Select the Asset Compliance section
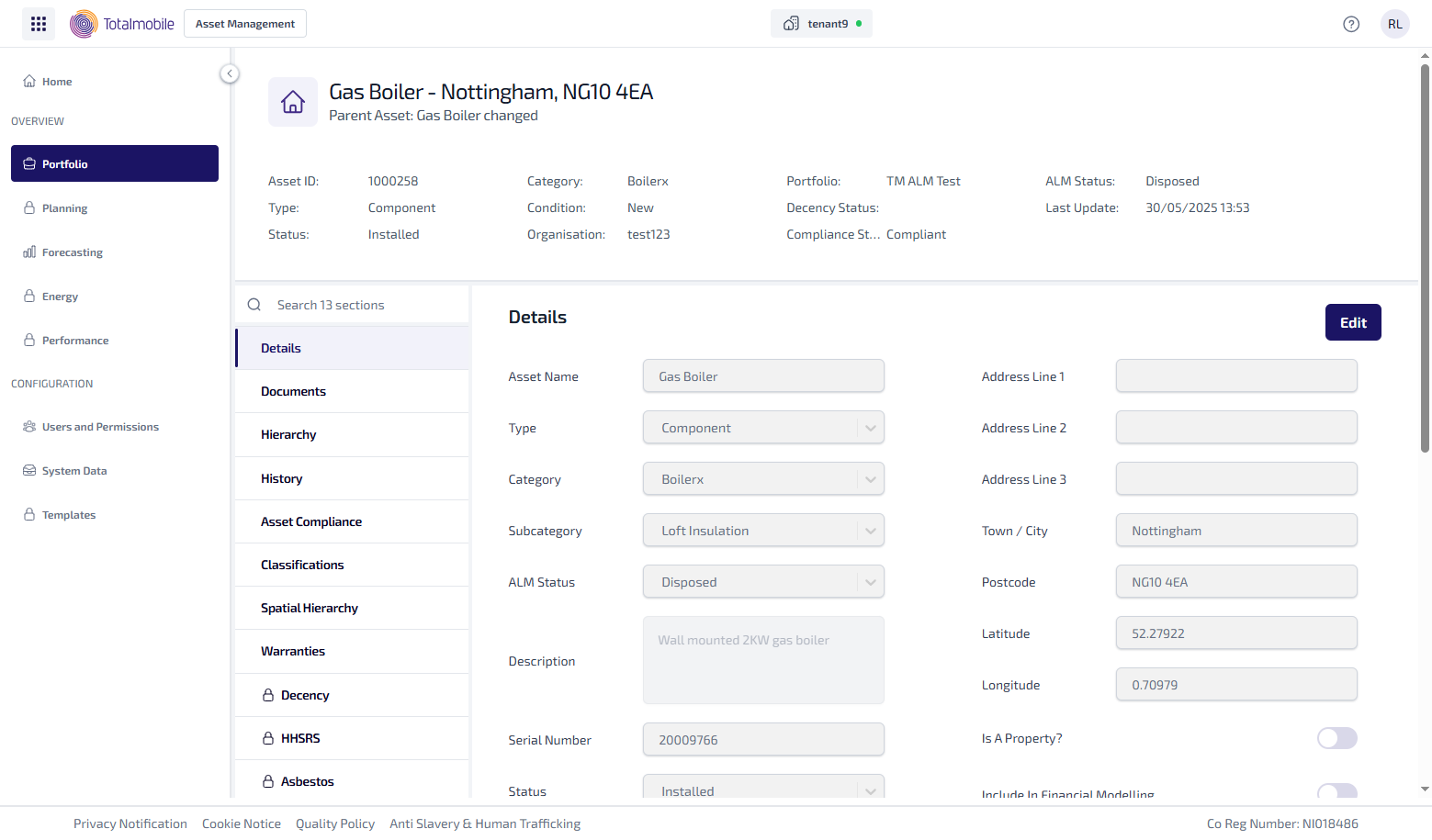This screenshot has height=840, width=1432. (x=311, y=521)
